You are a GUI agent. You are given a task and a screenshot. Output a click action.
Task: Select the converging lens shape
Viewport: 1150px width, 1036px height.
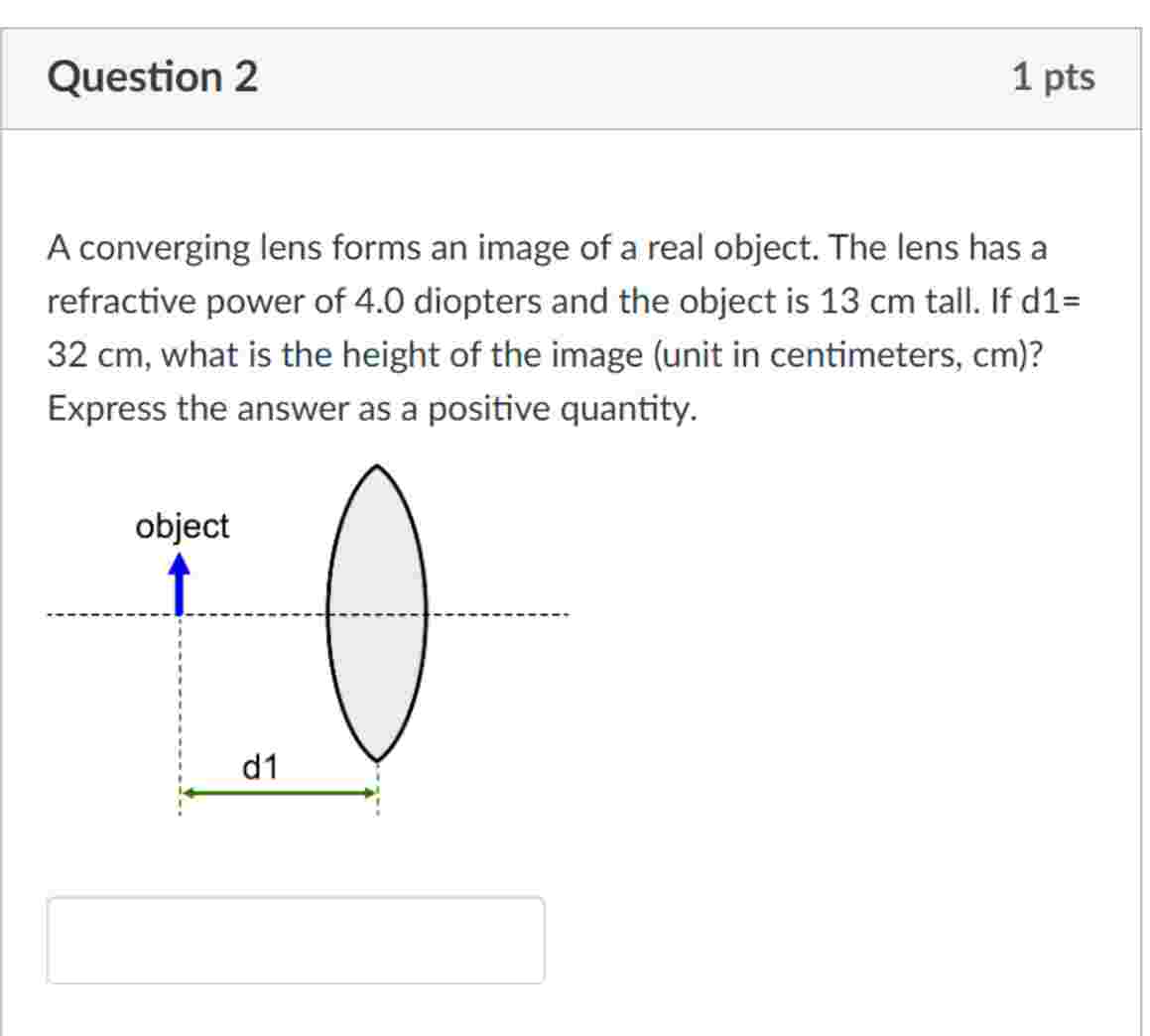(x=377, y=615)
